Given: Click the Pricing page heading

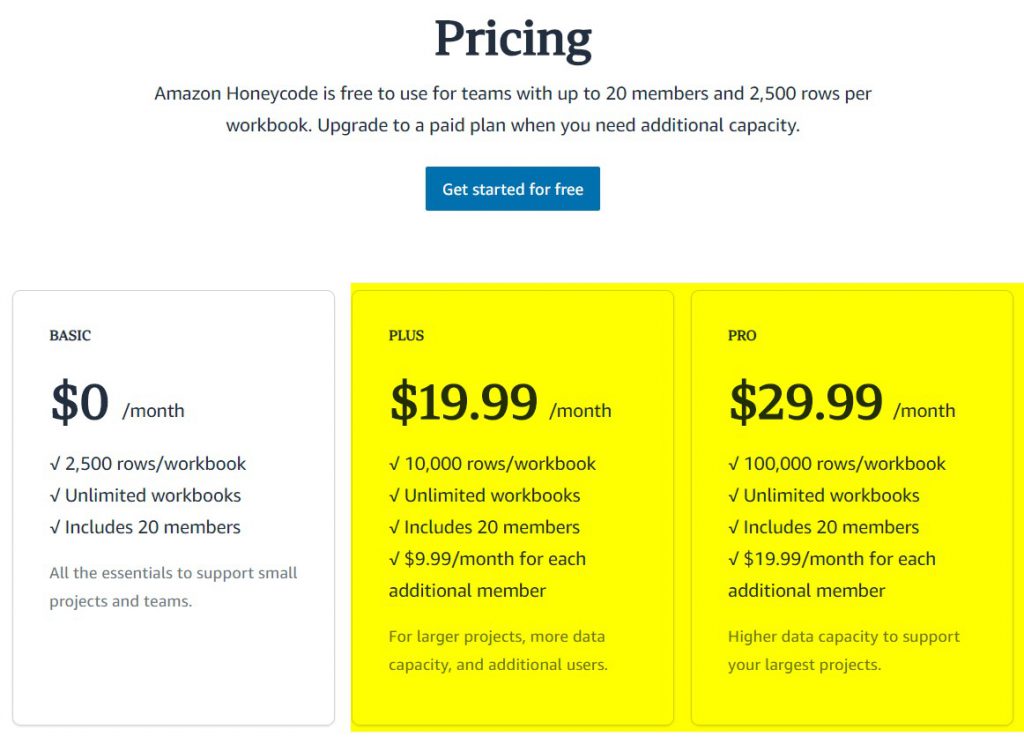Looking at the screenshot, I should [x=512, y=40].
